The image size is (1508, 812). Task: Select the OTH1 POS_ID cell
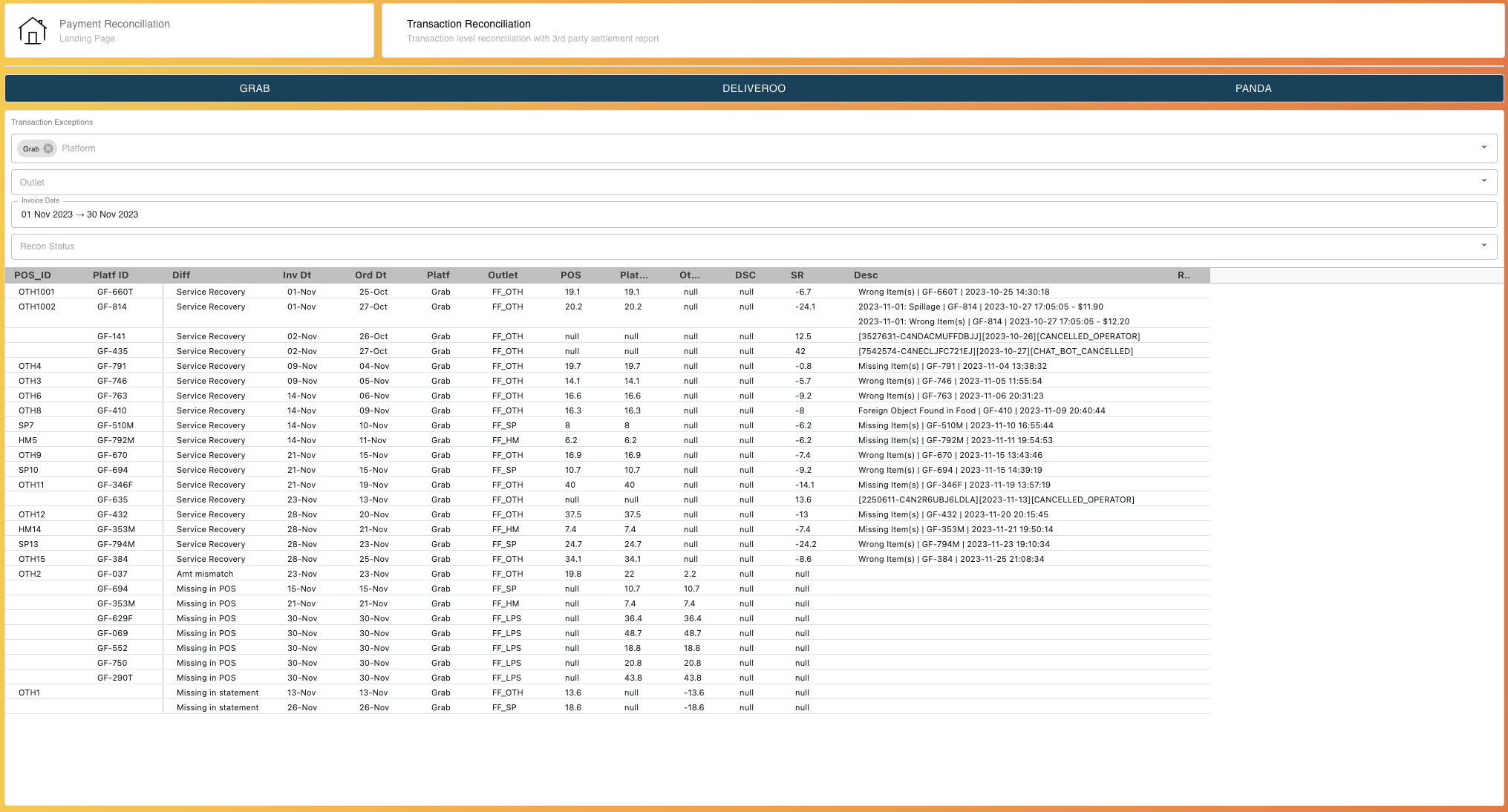click(x=29, y=693)
